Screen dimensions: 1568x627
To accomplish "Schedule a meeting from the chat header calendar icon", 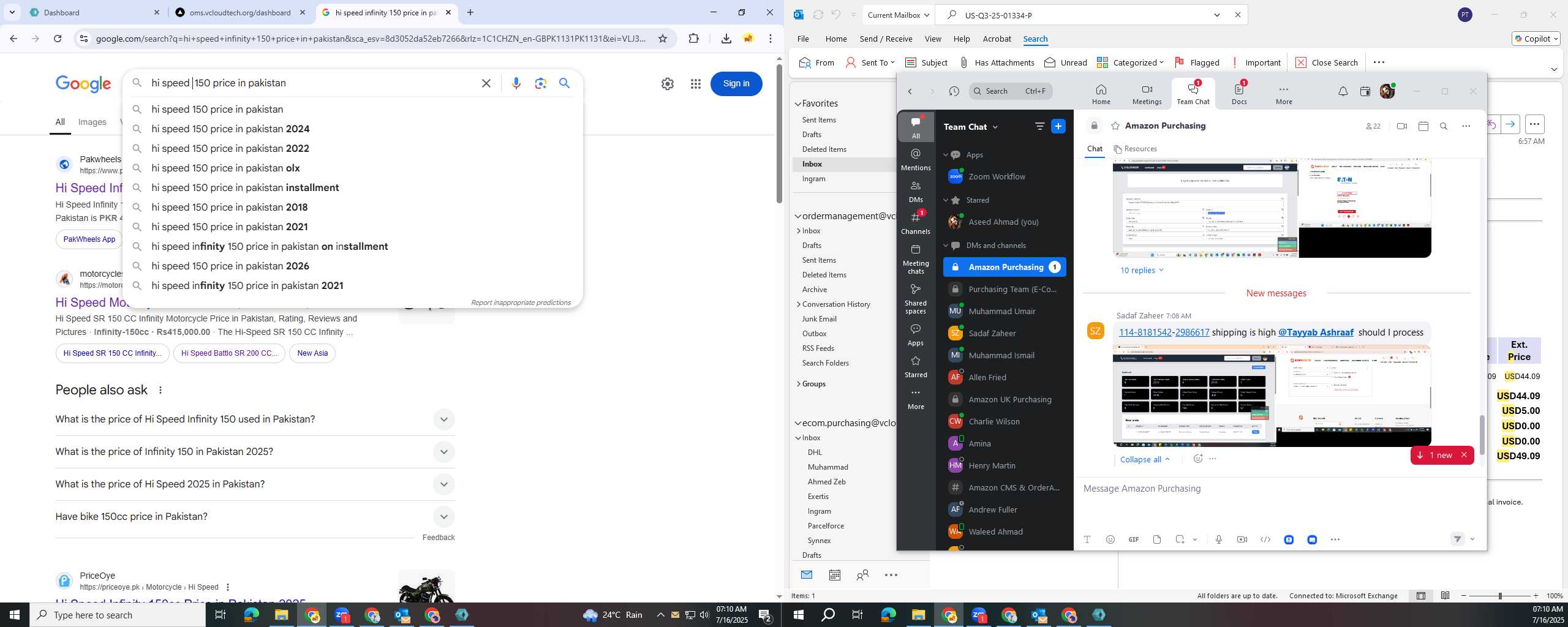I will pyautogui.click(x=1423, y=126).
